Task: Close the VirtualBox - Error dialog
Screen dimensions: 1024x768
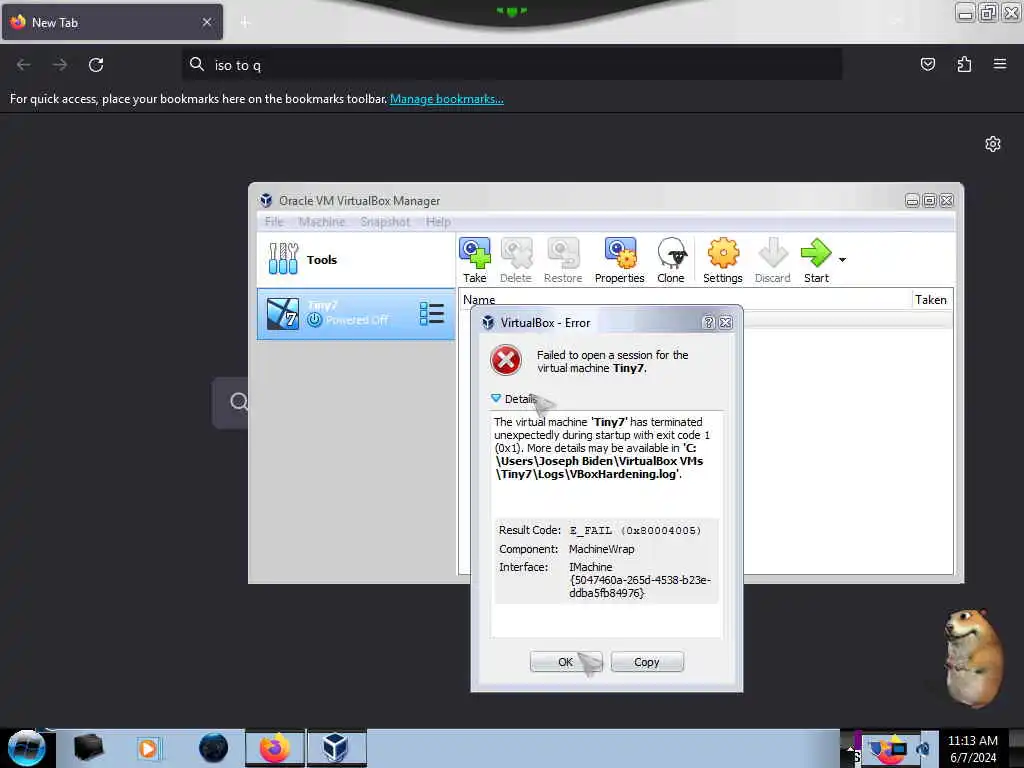Action: click(x=726, y=322)
